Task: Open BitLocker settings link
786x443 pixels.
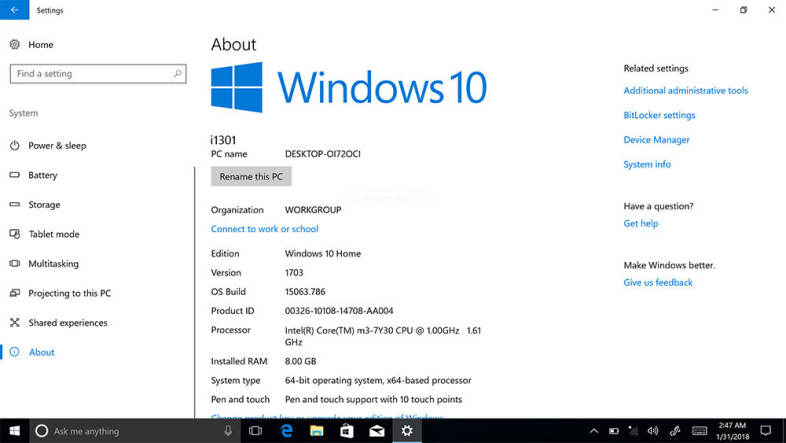Action: pos(659,116)
